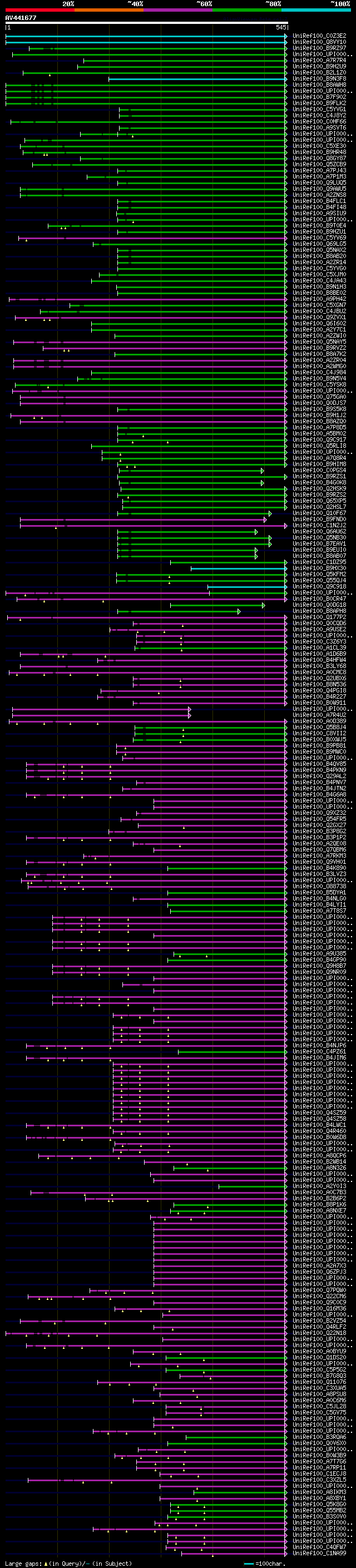Select hit label UniRef100_B7EAV1

tap(319, 543)
